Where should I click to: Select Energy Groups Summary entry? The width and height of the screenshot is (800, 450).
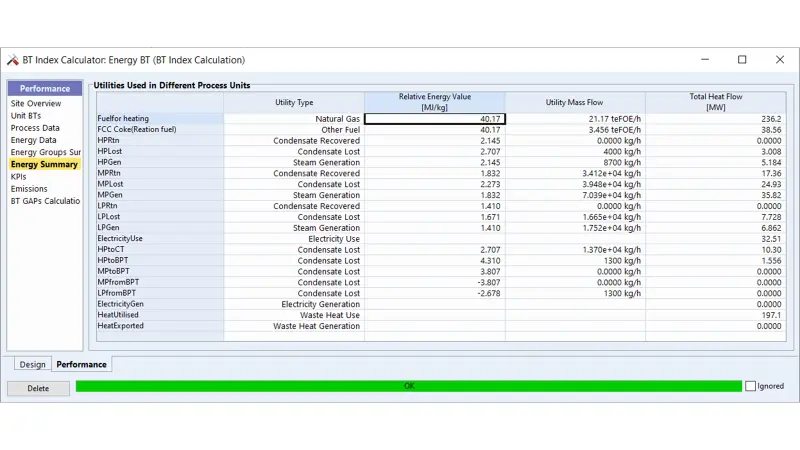pos(45,152)
